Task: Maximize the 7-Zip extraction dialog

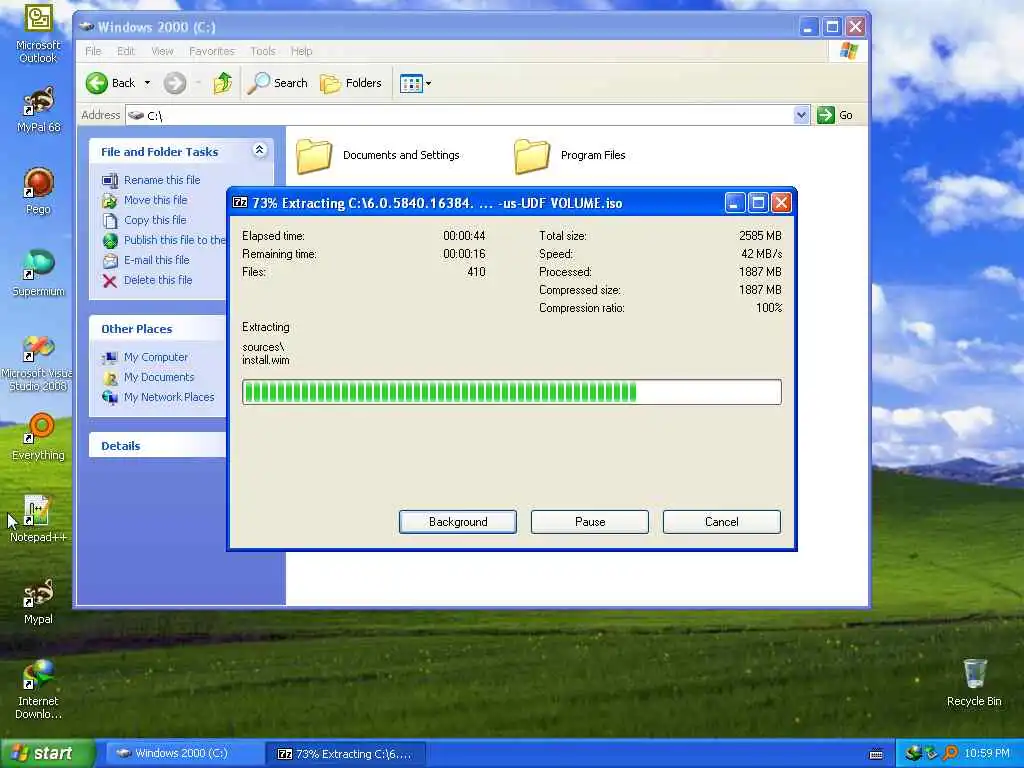Action: coord(758,203)
